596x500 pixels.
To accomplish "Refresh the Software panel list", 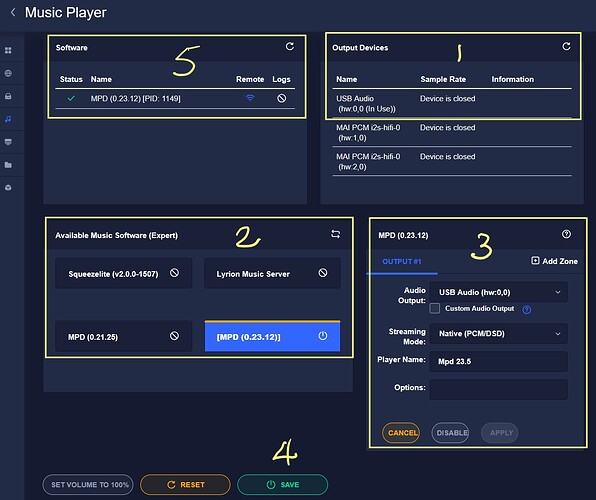I will (290, 46).
